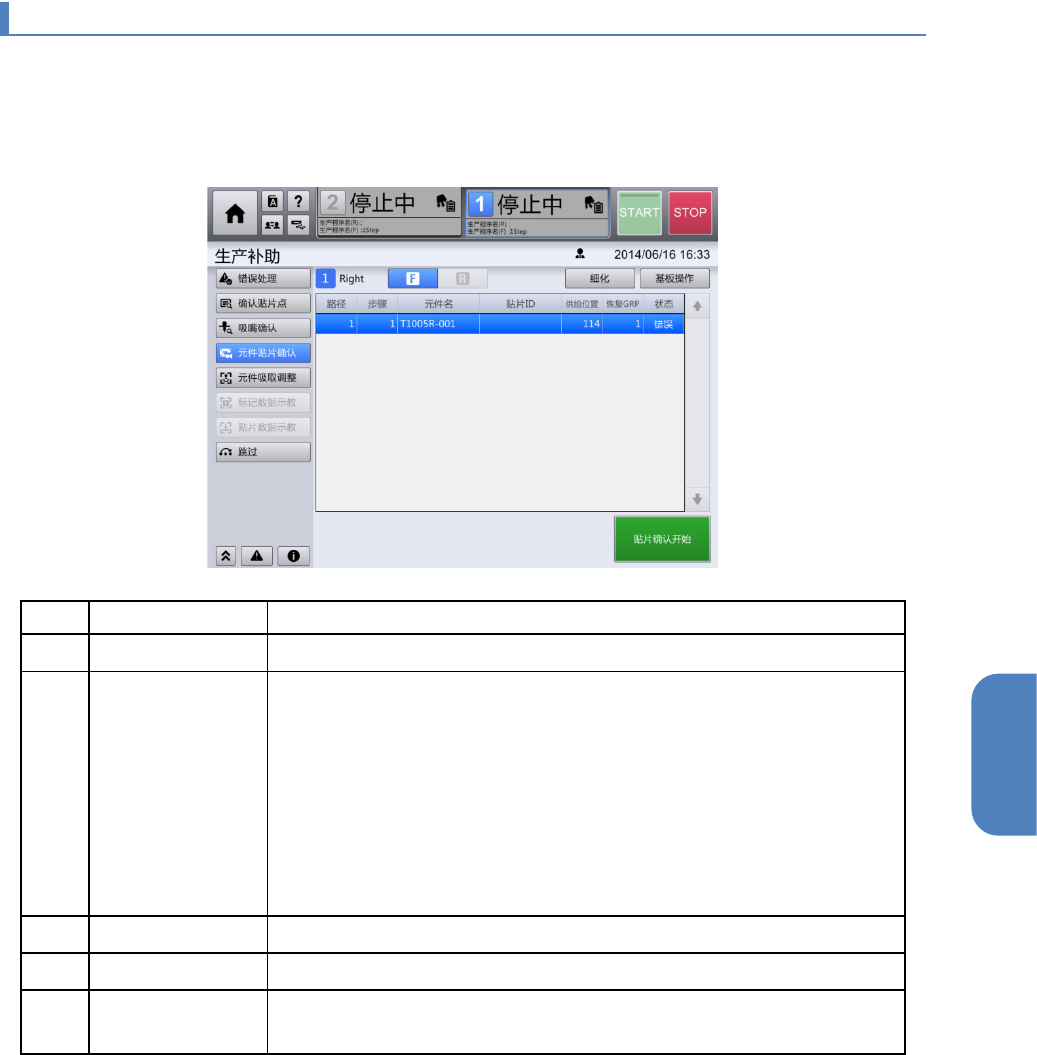Click the 细化 button
Image resolution: width=1037 pixels, height=1055 pixels.
[600, 279]
